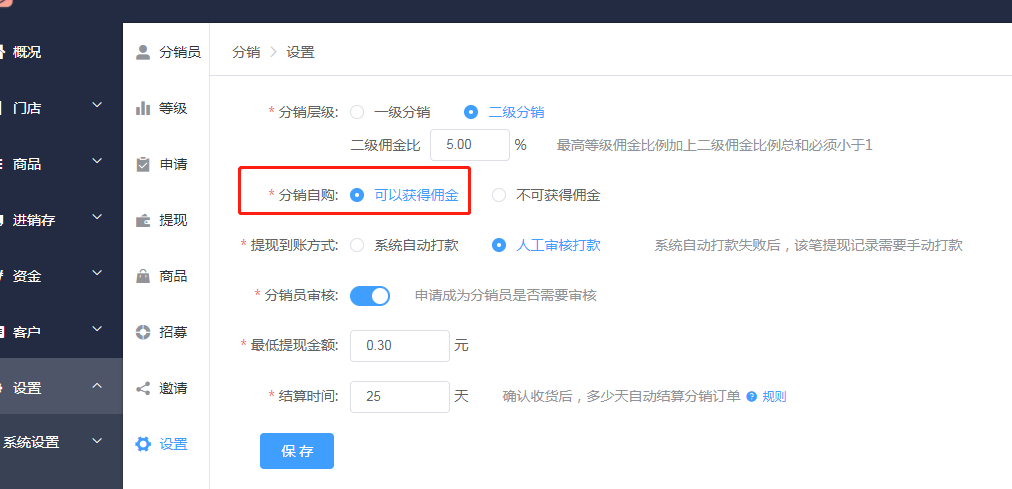This screenshot has height=489, width=1012.
Task: Open the 规则 link
Action: point(774,396)
